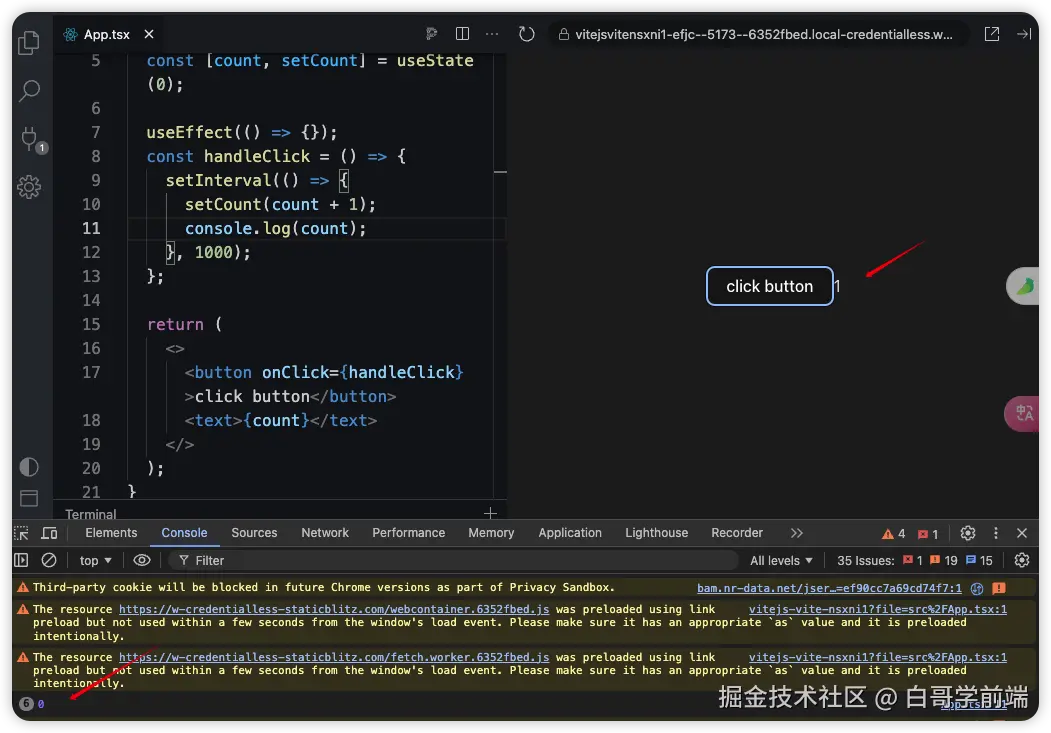
Task: Open the All levels dropdown
Action: tap(782, 561)
